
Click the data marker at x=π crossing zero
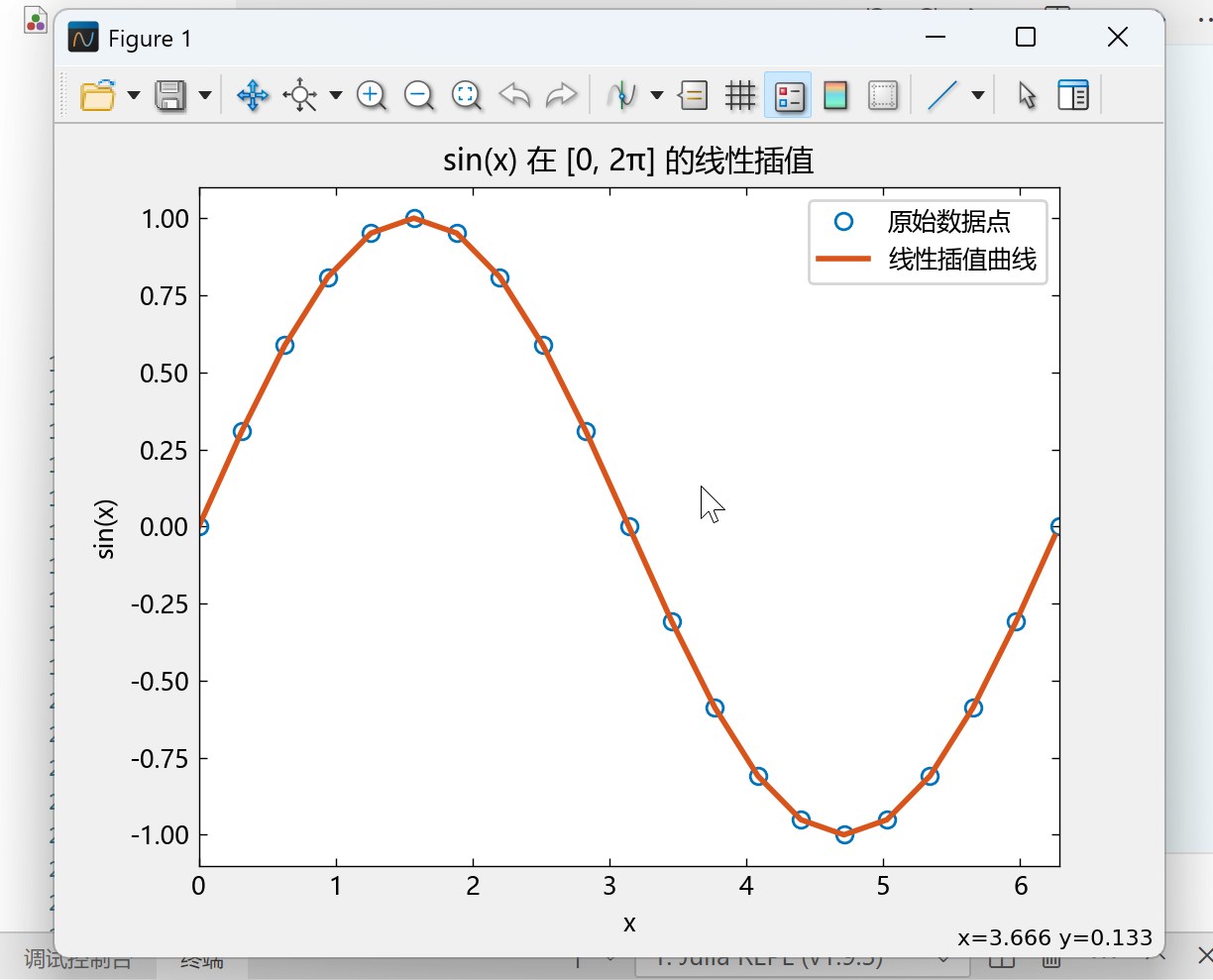[629, 527]
